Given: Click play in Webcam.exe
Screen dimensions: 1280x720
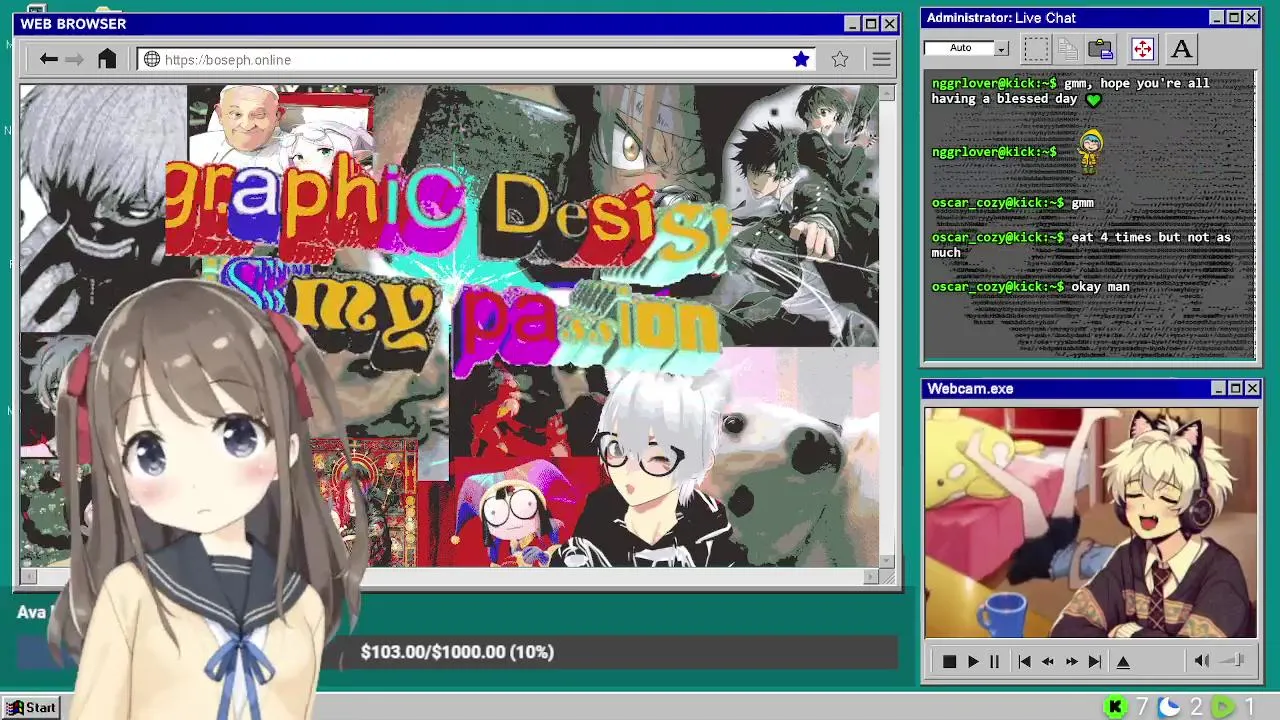Looking at the screenshot, I should (973, 662).
